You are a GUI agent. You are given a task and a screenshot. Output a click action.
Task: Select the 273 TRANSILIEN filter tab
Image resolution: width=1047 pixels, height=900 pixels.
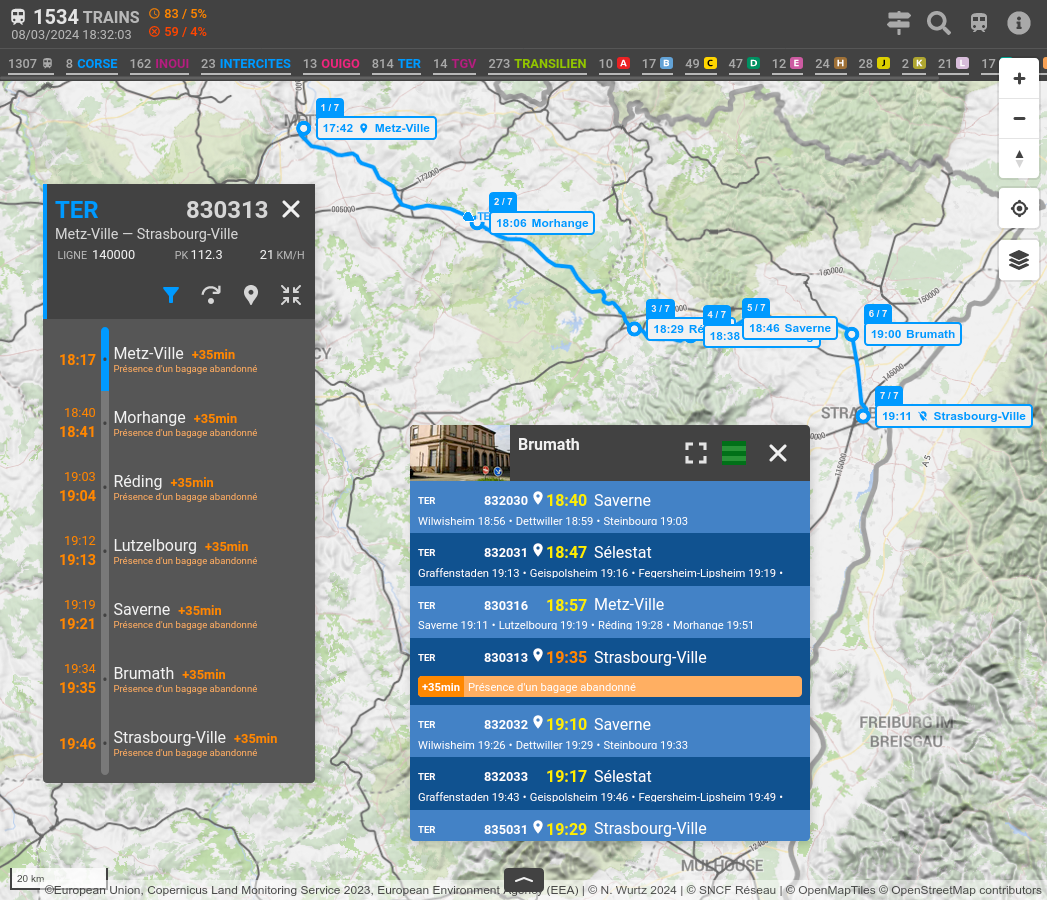point(537,64)
